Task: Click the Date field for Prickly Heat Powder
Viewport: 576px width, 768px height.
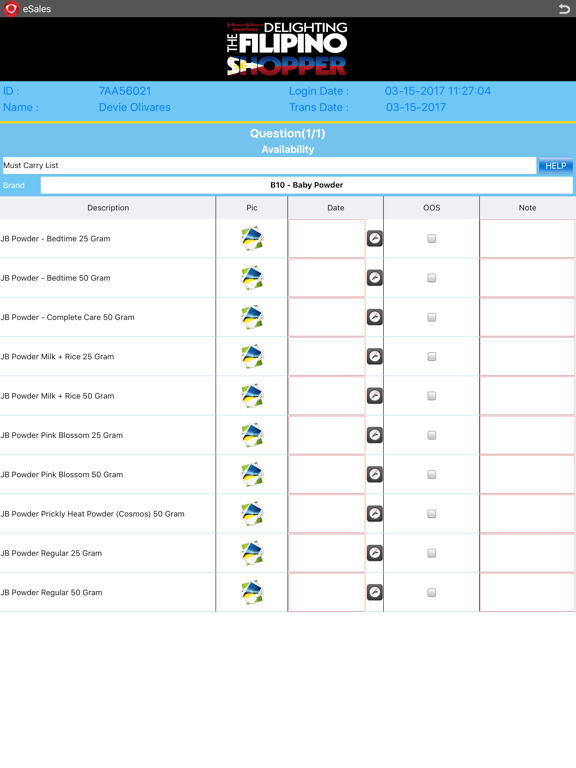Action: point(327,513)
